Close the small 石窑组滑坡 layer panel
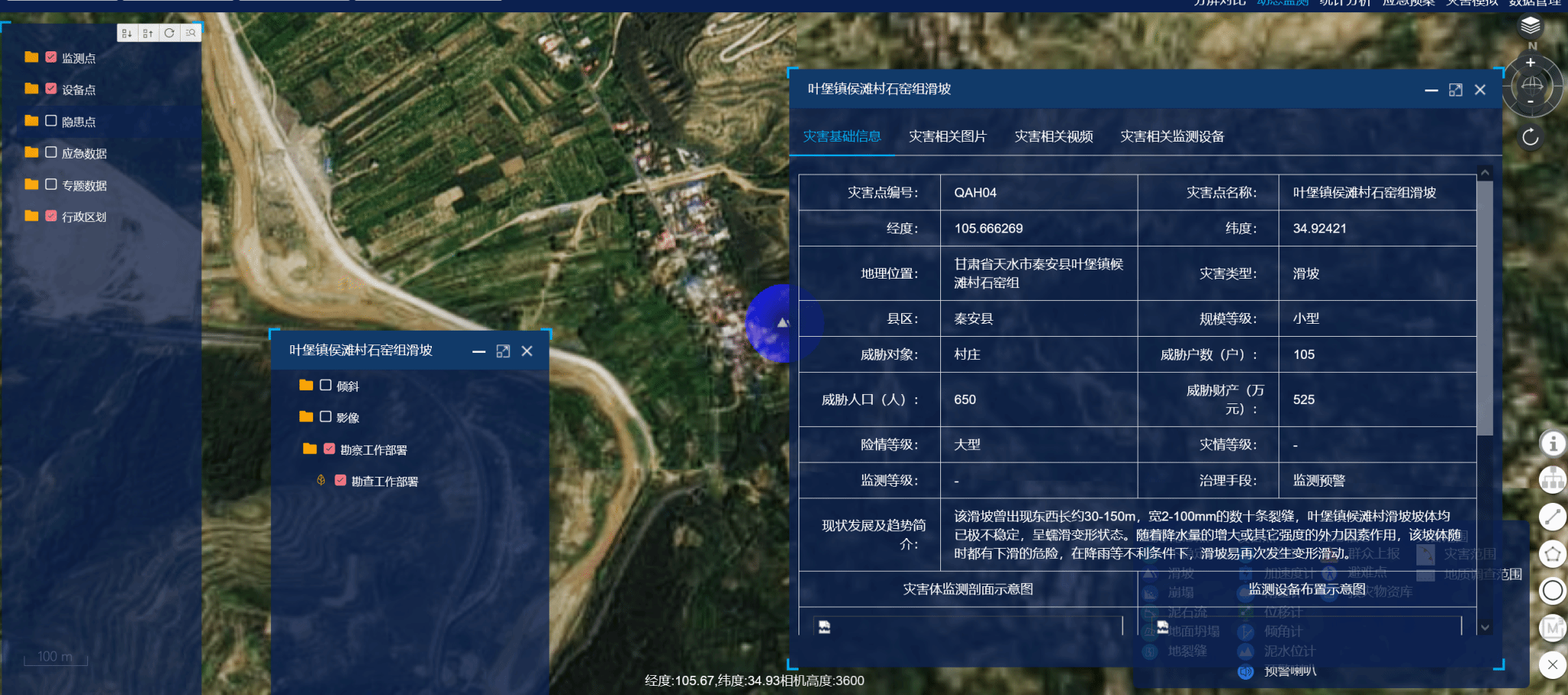The height and width of the screenshot is (695, 1568). [527, 351]
